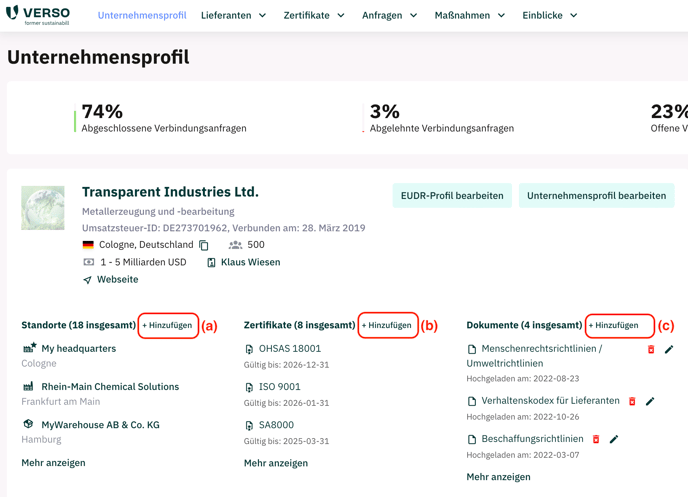Open the Maßnahmen dropdown menu
This screenshot has height=497, width=688.
tap(469, 15)
